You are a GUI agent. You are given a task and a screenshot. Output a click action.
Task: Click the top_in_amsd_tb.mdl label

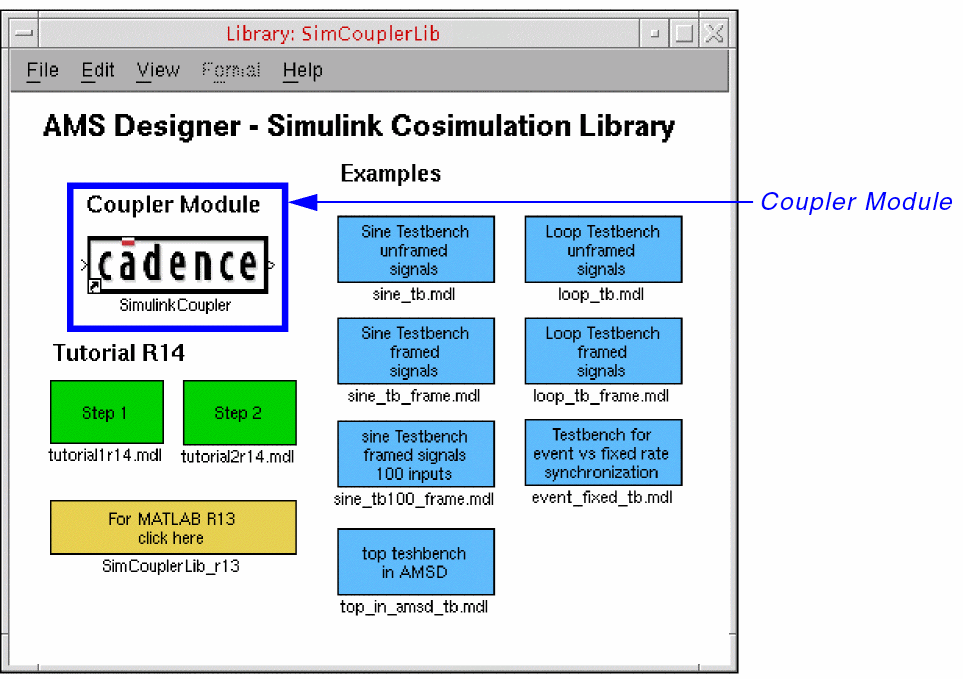click(414, 607)
